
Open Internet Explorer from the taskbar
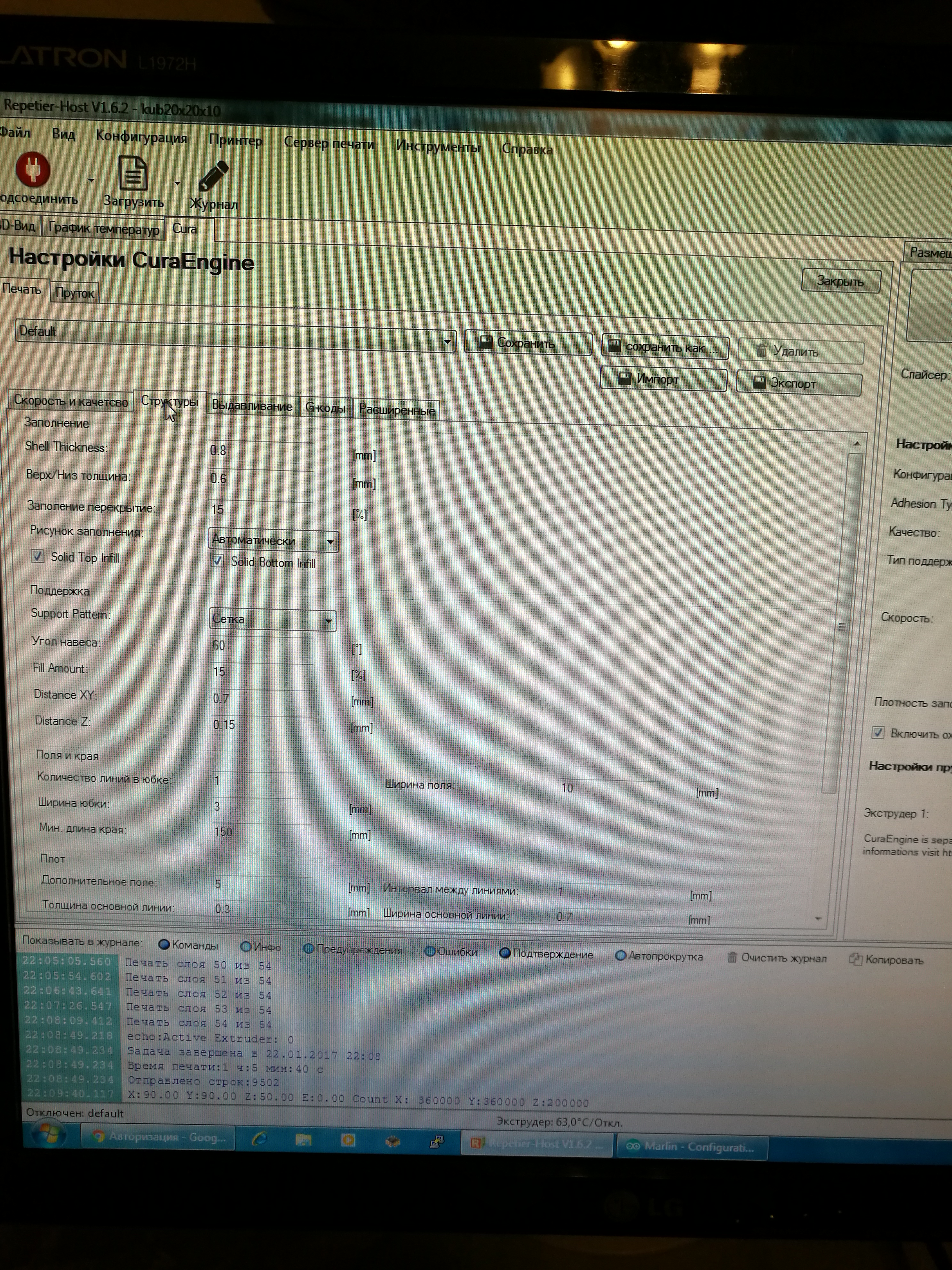click(x=259, y=1138)
